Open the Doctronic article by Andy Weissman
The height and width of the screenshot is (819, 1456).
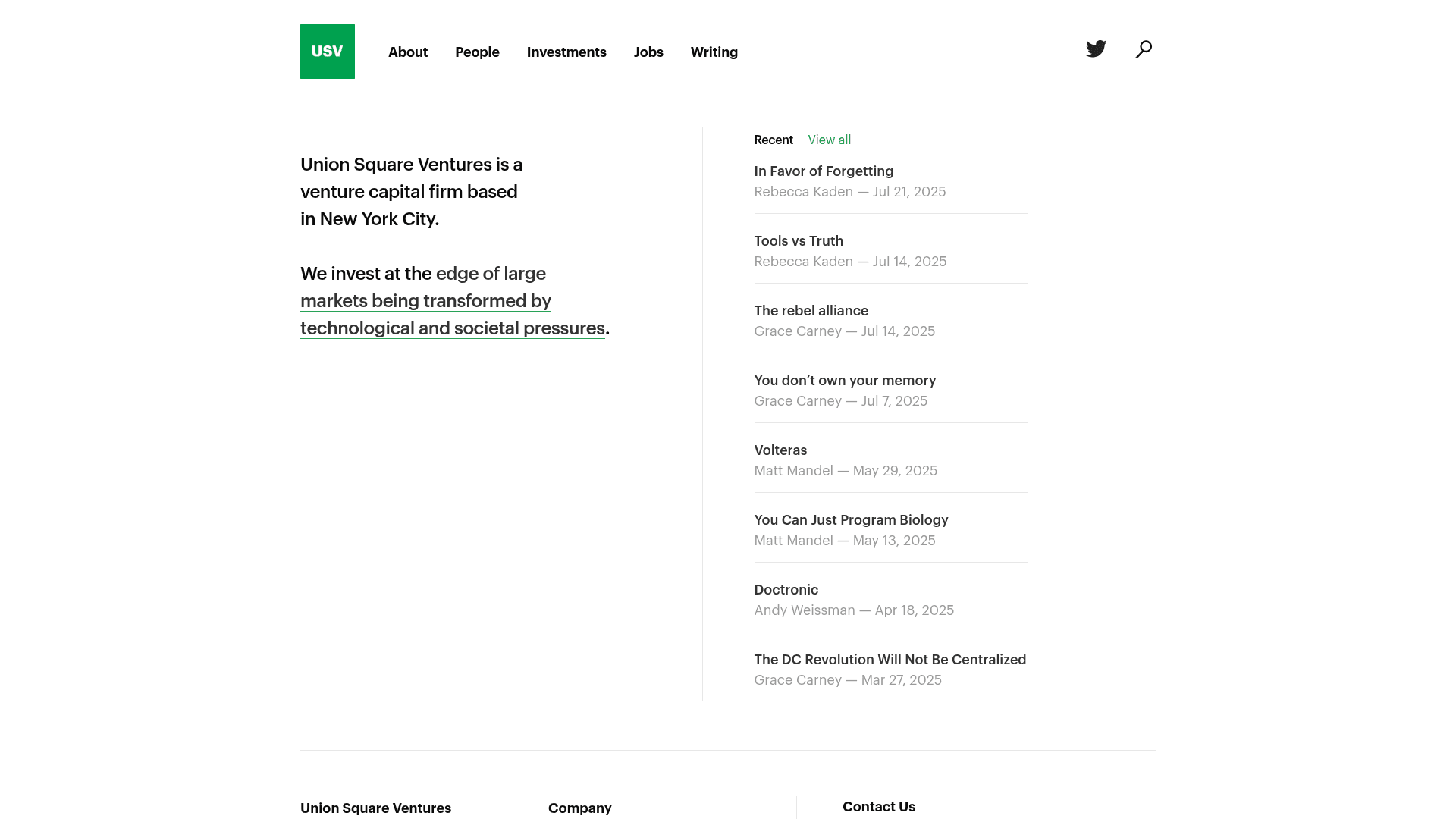[786, 589]
